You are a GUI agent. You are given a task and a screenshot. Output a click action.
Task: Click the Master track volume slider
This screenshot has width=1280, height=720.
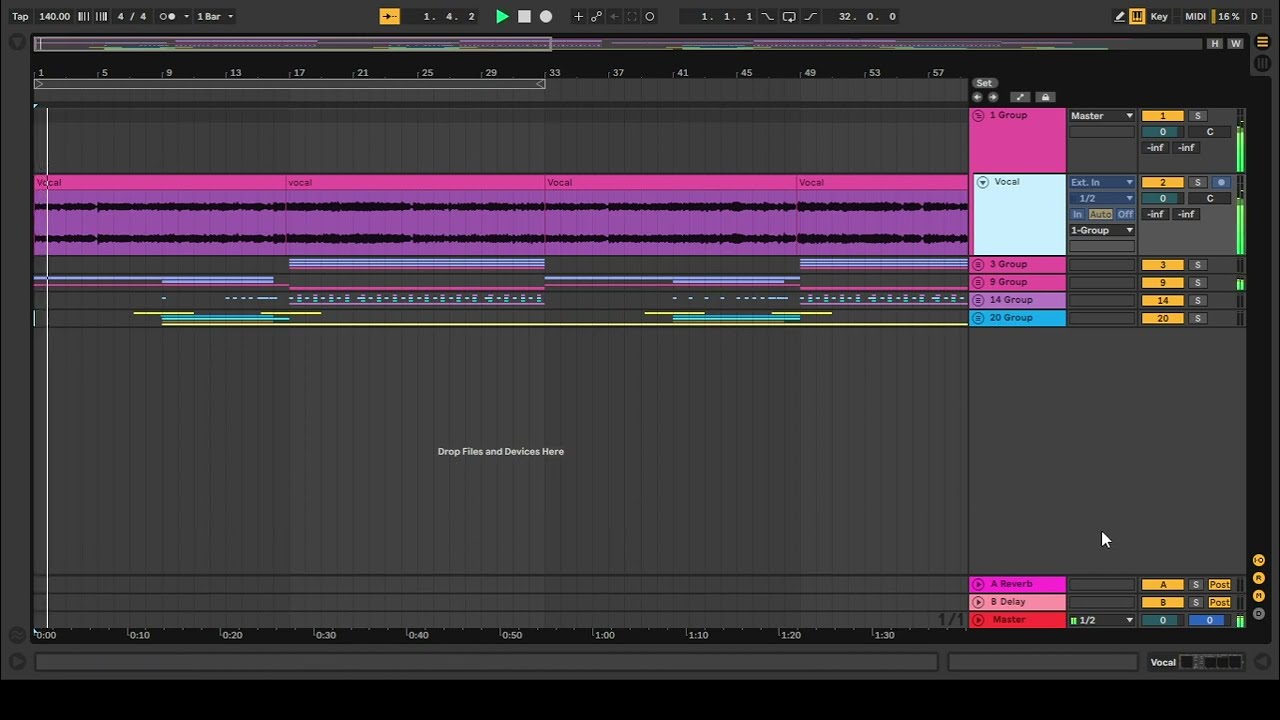(1162, 620)
